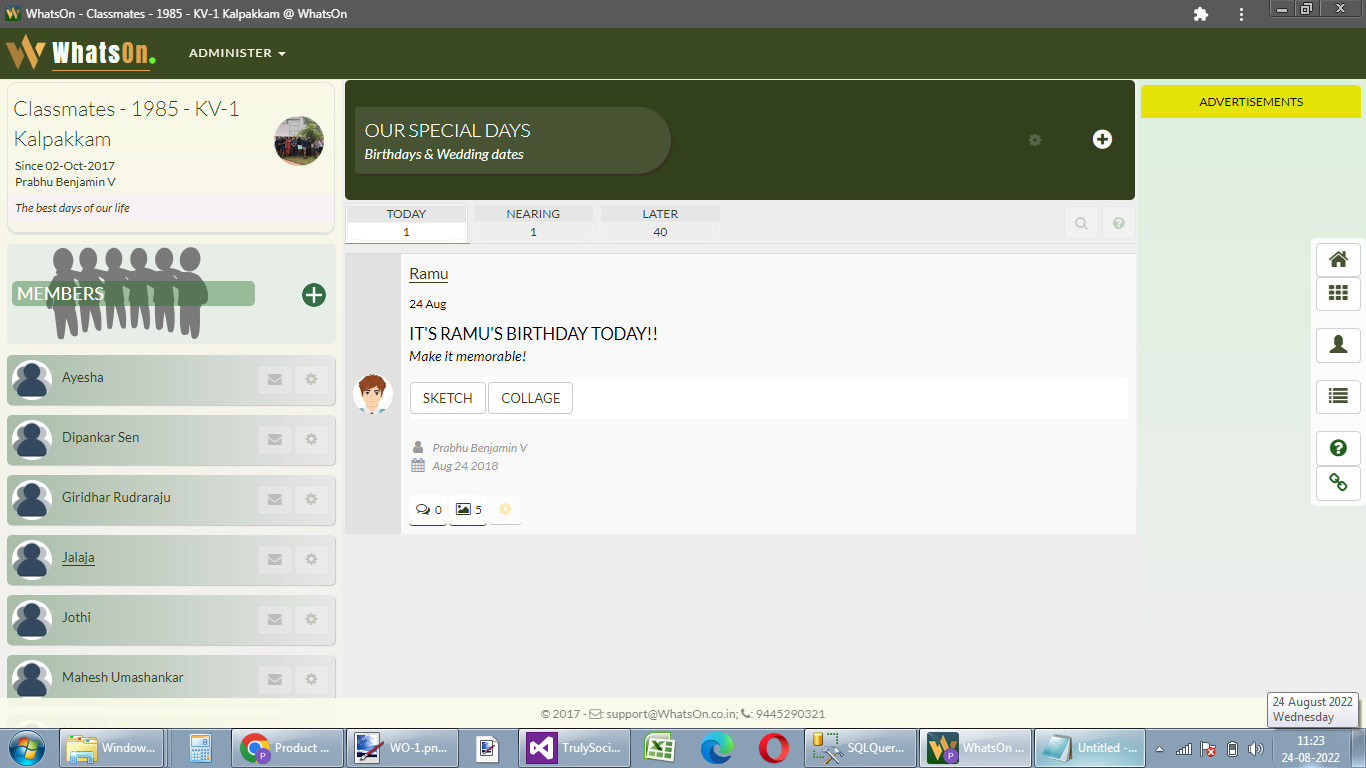This screenshot has height=768, width=1366.
Task: Switch to the TODAY tab
Action: (x=406, y=223)
